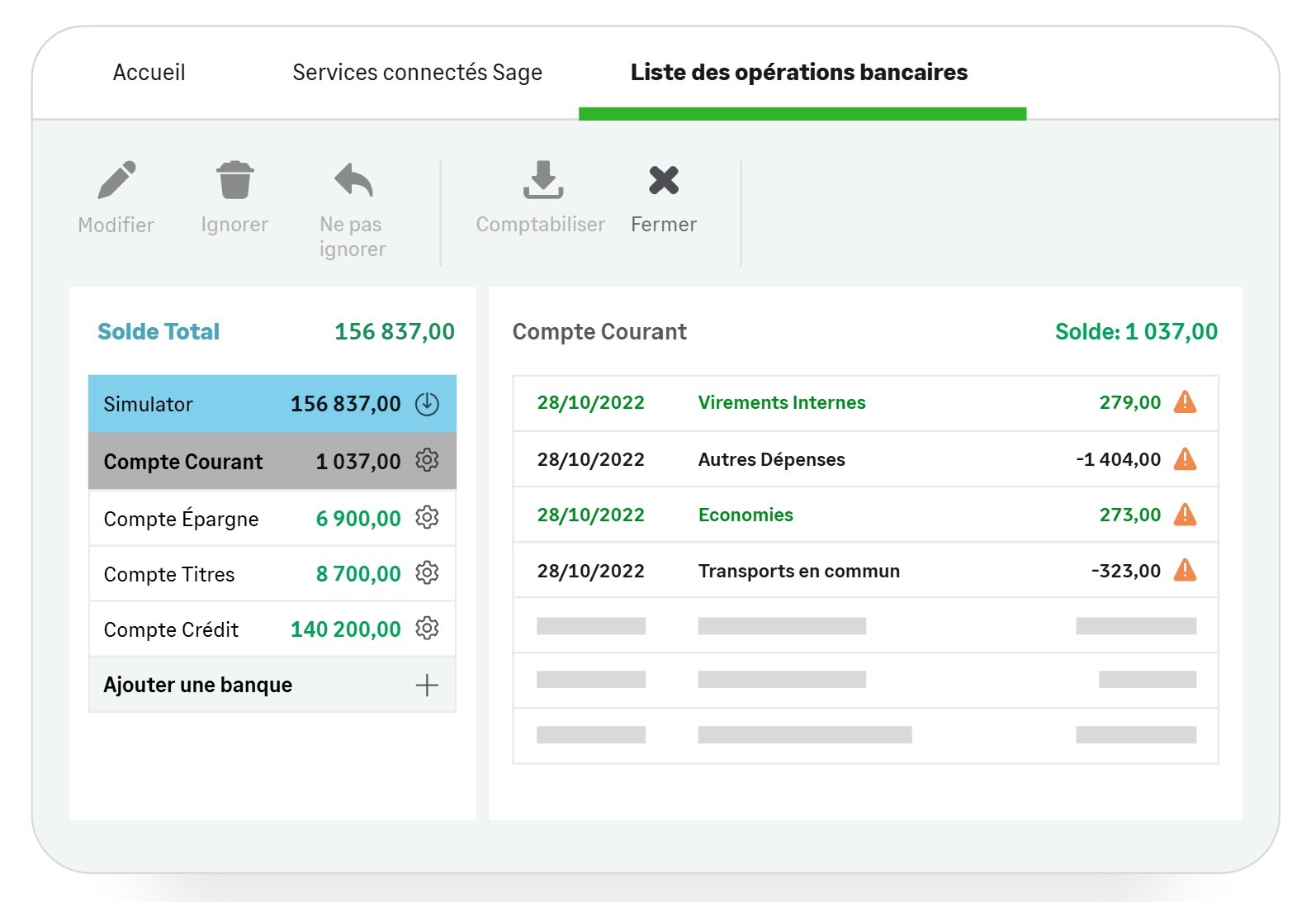This screenshot has height=902, width=1316.
Task: Click the Modifier pencil icon
Action: pos(116,180)
